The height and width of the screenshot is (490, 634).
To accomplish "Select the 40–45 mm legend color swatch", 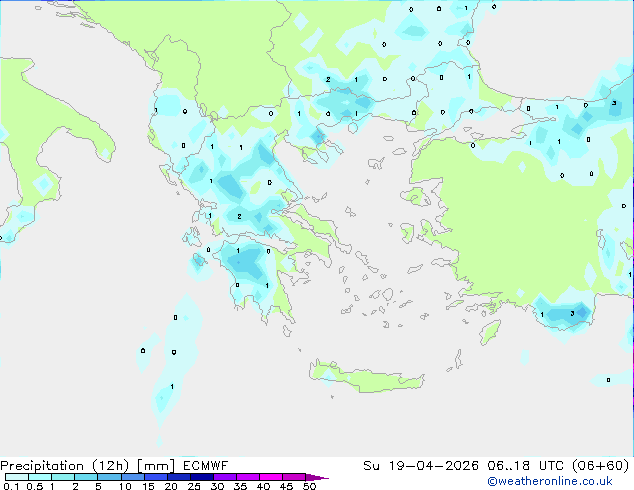I will coord(270,477).
